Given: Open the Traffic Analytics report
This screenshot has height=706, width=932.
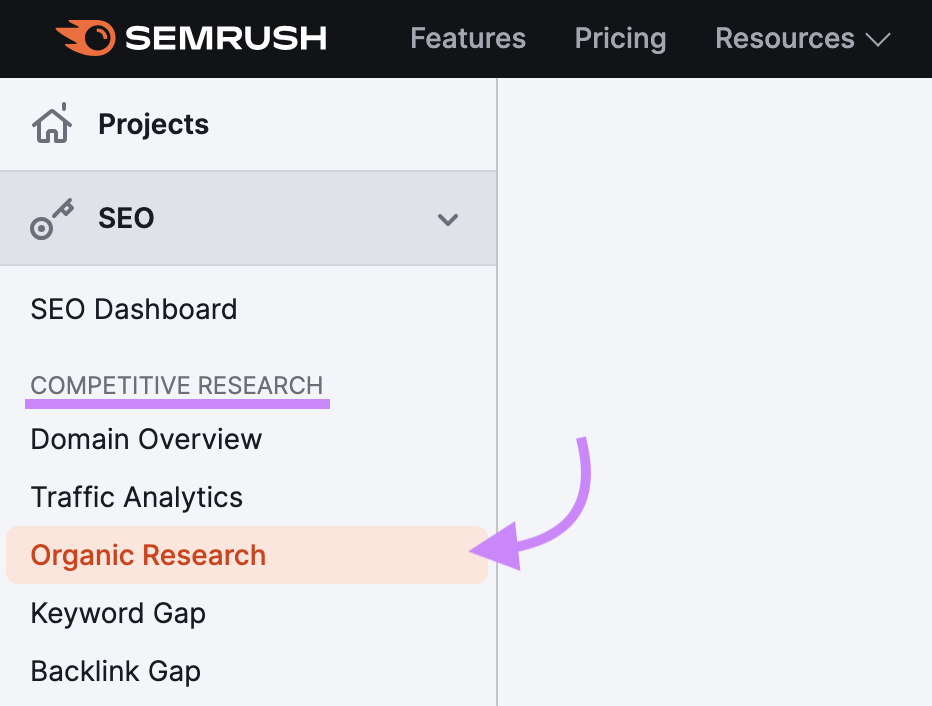Looking at the screenshot, I should coord(136,497).
